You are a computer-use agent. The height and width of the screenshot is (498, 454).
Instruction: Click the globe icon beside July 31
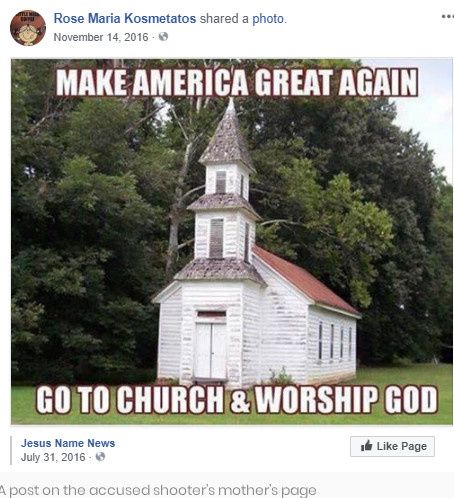click(100, 456)
